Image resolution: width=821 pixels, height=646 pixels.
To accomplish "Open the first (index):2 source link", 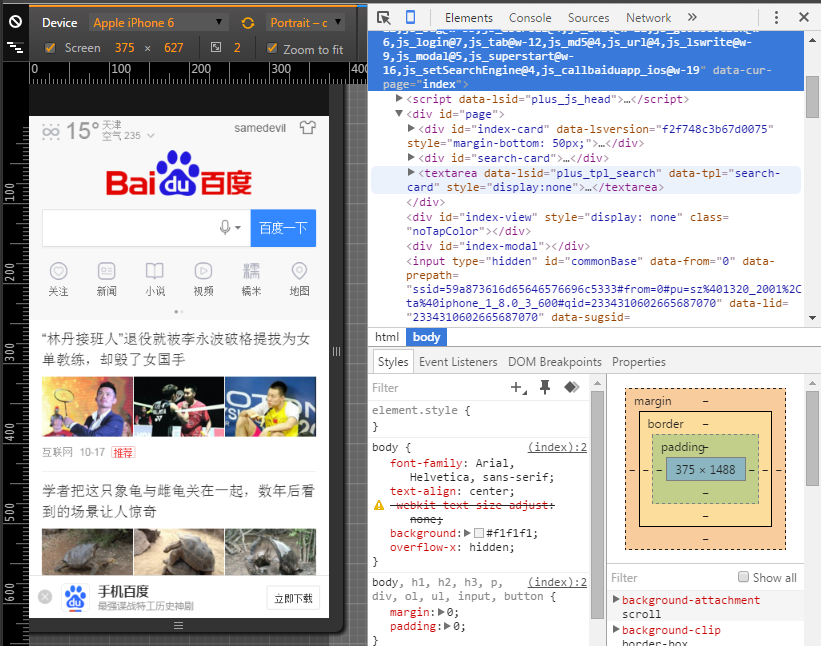I will [557, 447].
